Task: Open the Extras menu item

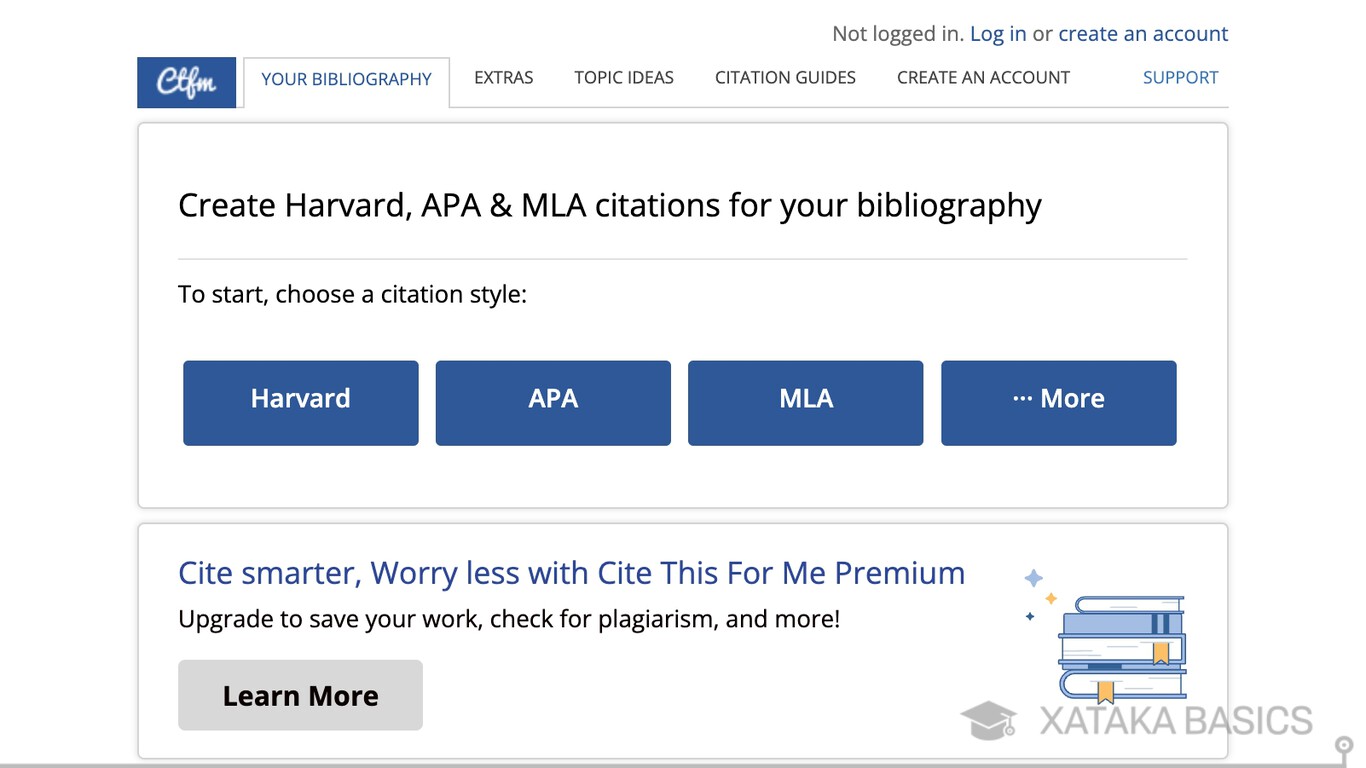Action: click(503, 78)
